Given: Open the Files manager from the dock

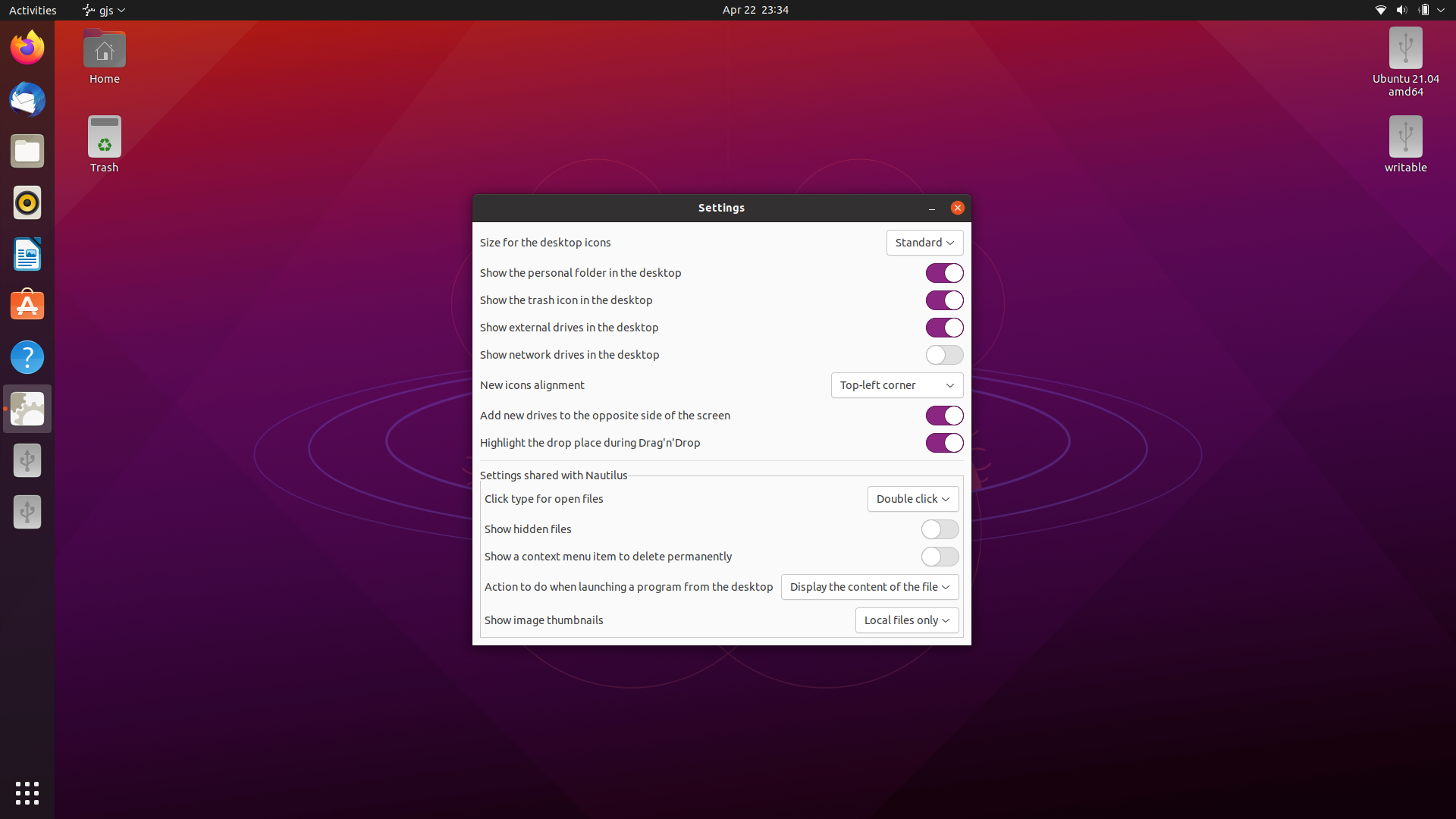Looking at the screenshot, I should pos(27,150).
